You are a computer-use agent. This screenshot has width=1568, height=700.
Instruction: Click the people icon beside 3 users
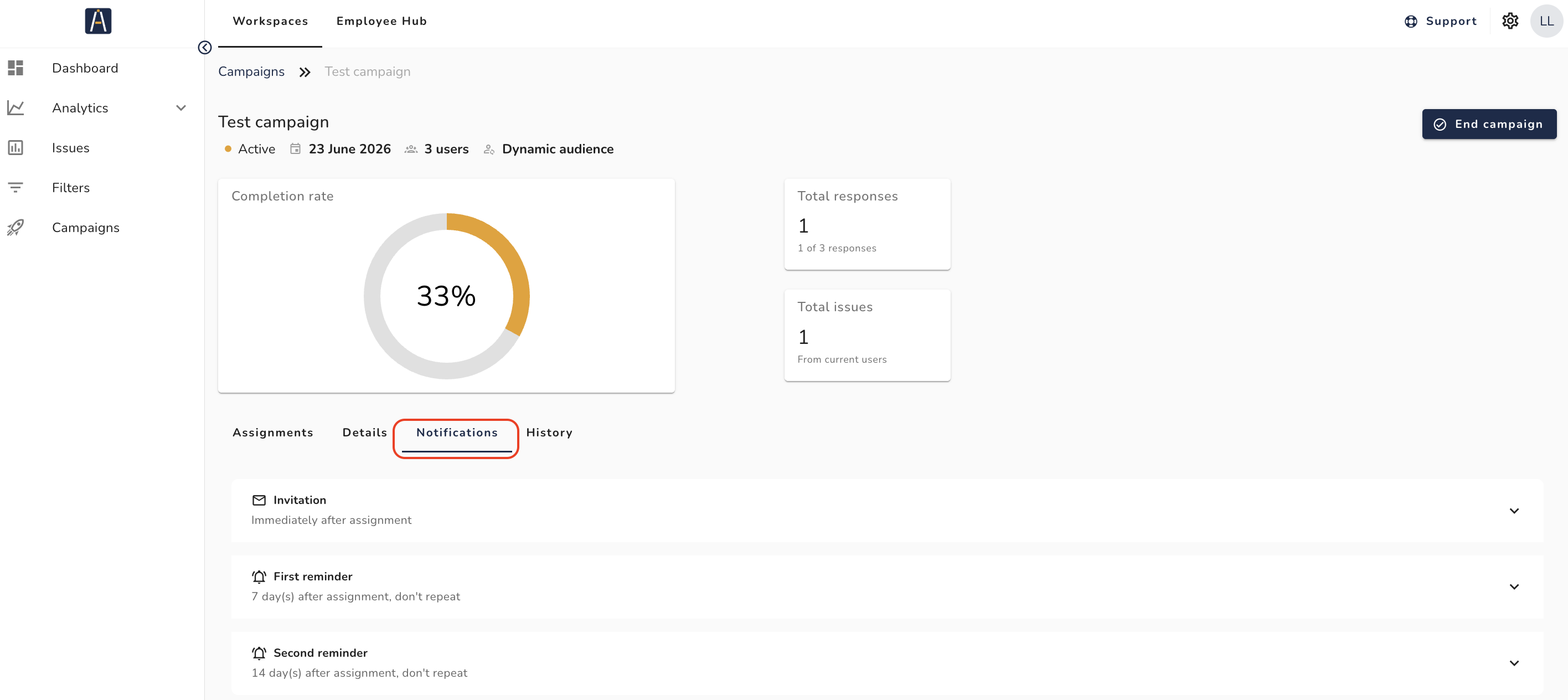(411, 149)
